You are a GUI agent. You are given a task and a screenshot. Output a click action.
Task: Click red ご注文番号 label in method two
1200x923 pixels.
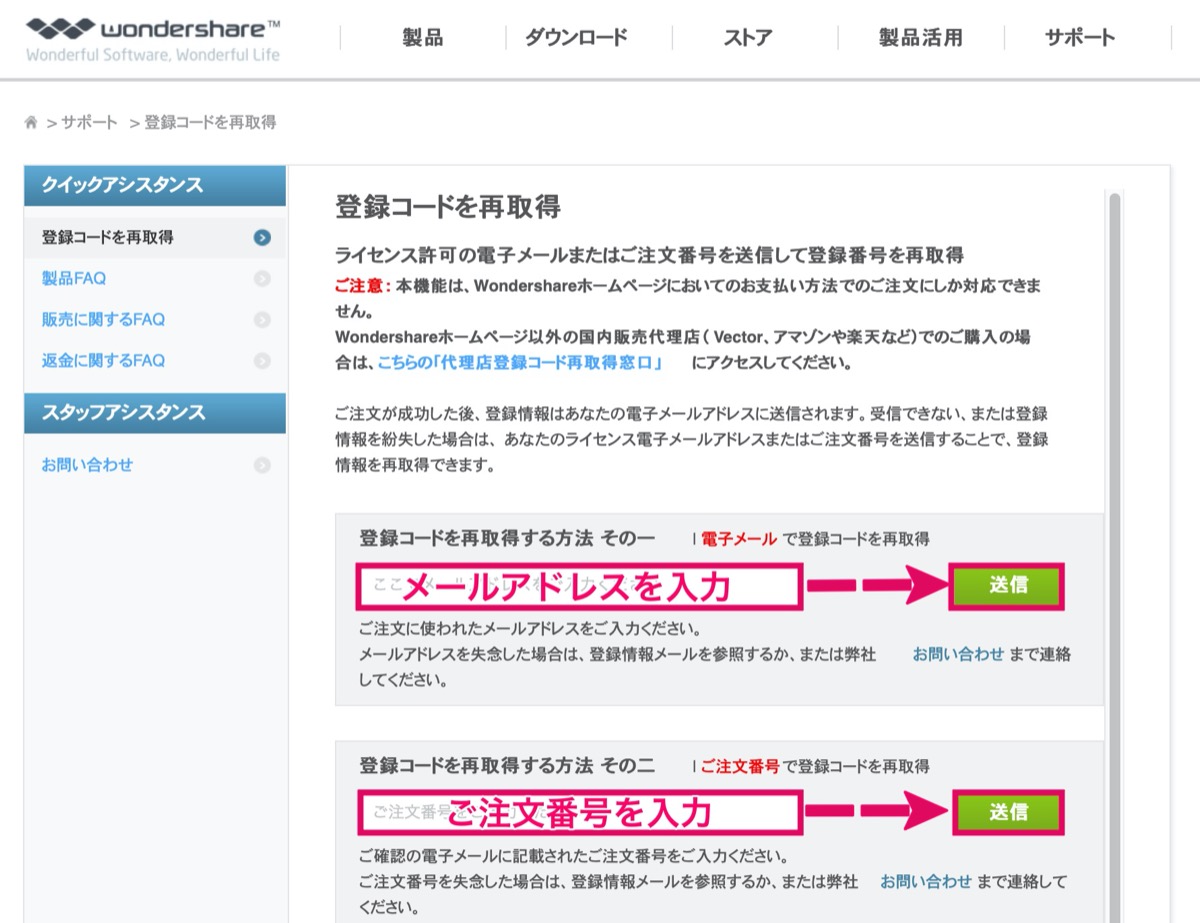740,767
